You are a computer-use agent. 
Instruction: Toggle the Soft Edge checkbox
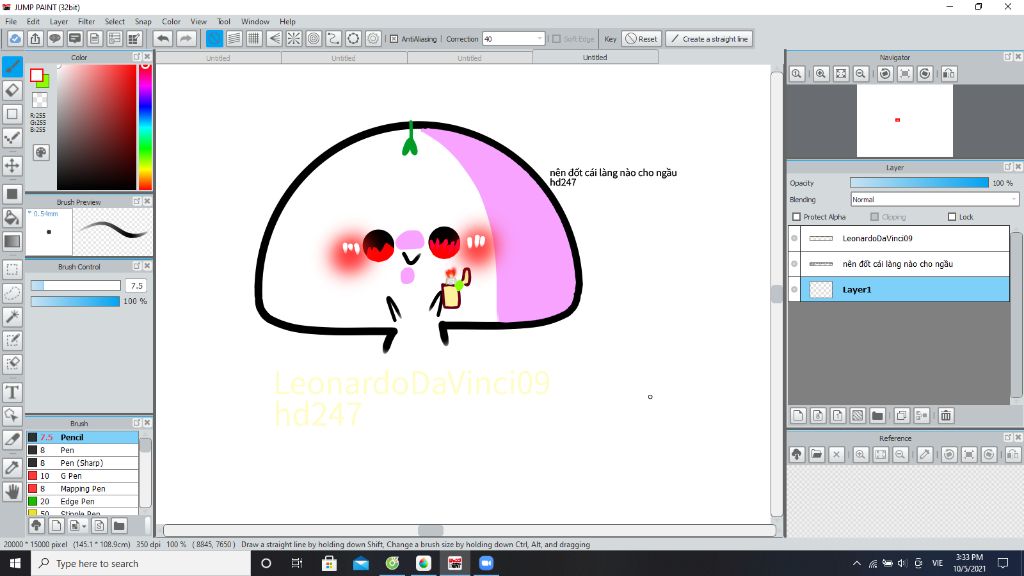(x=556, y=39)
